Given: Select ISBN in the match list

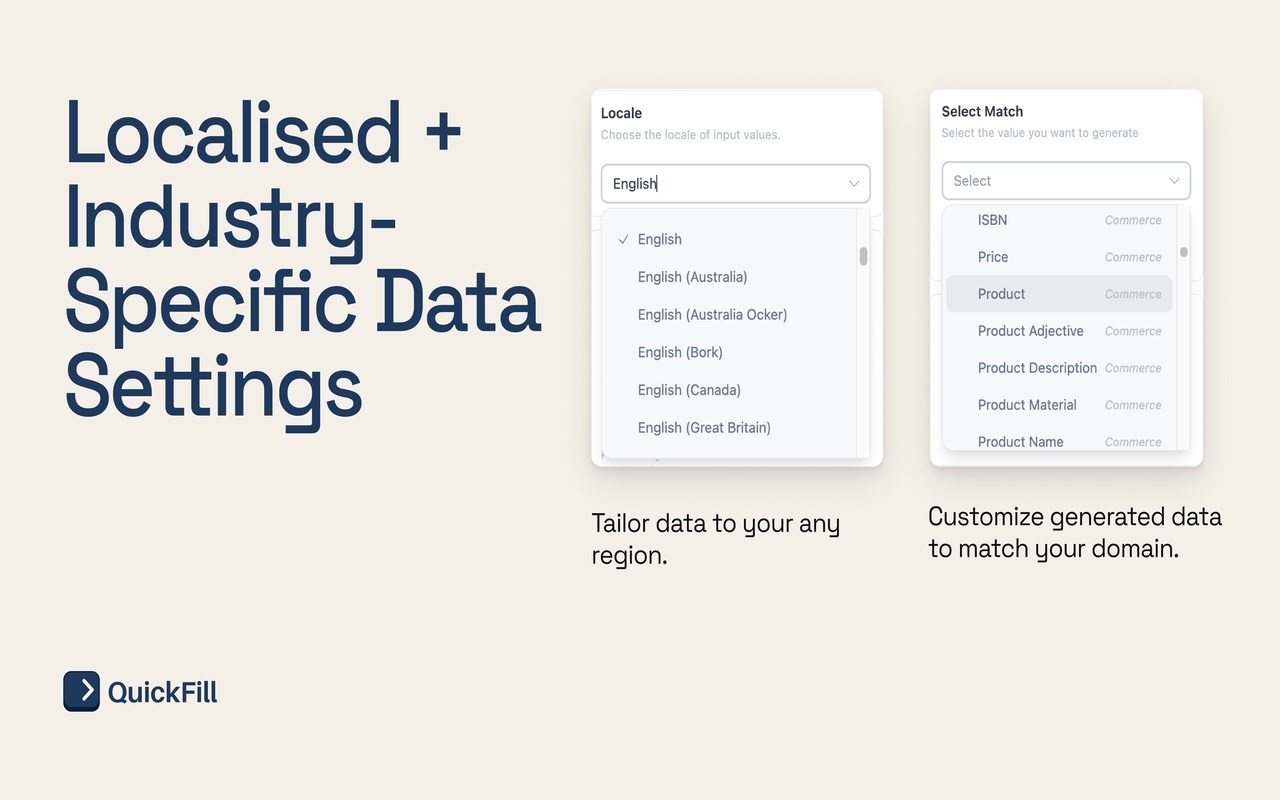Looking at the screenshot, I should coord(992,220).
